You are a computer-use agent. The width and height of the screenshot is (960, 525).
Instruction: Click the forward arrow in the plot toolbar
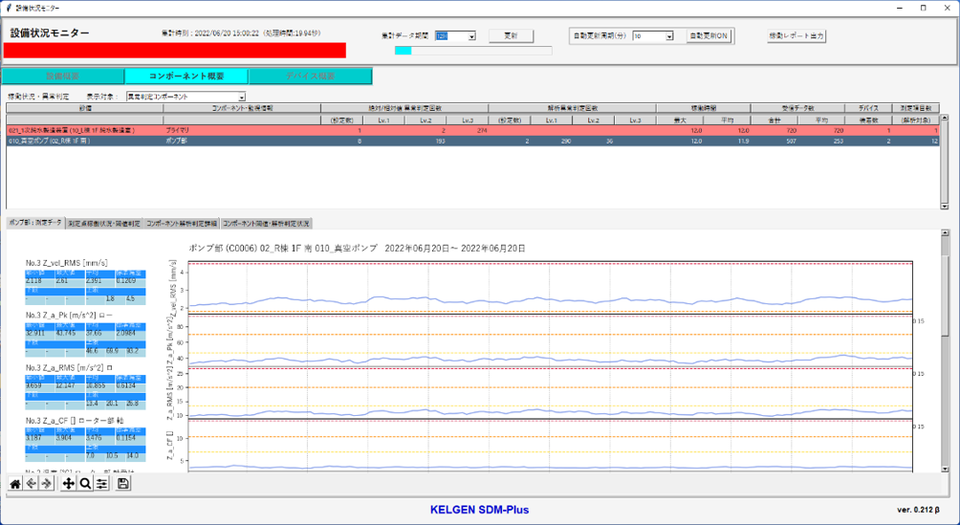[47, 483]
